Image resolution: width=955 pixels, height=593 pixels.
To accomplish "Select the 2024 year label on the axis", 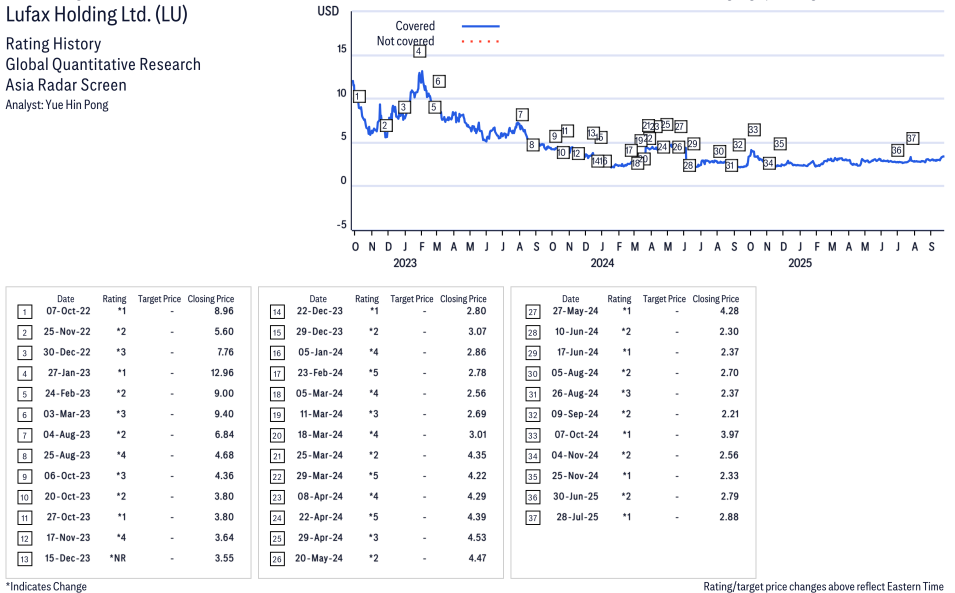I will (x=602, y=263).
